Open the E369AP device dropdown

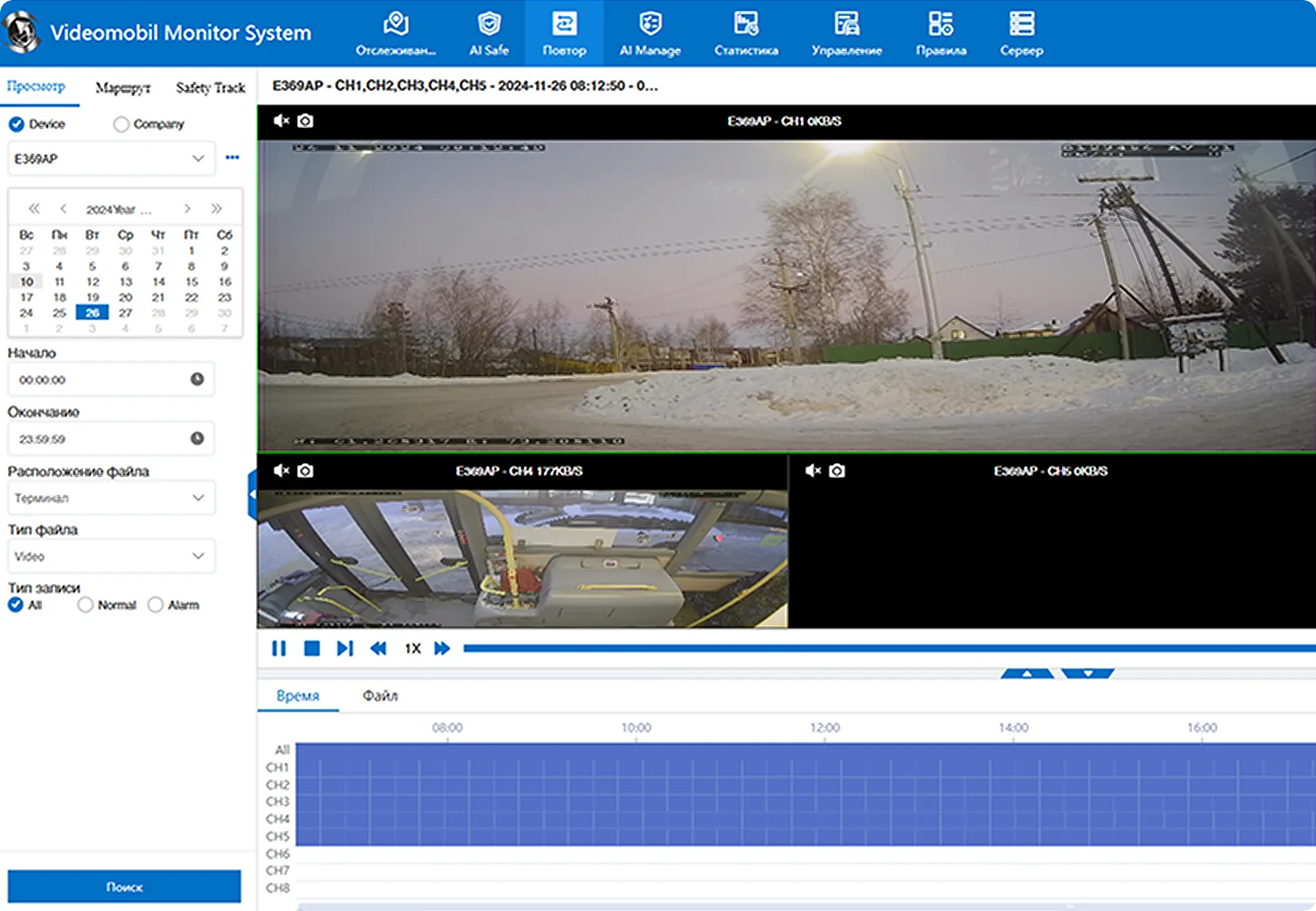(111, 159)
